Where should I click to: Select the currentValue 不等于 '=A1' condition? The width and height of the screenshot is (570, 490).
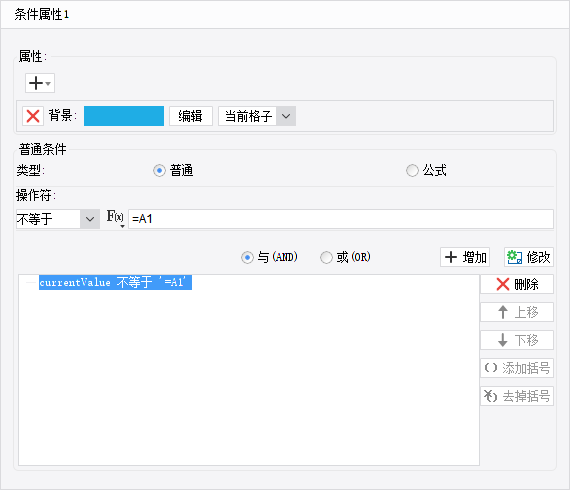click(115, 282)
